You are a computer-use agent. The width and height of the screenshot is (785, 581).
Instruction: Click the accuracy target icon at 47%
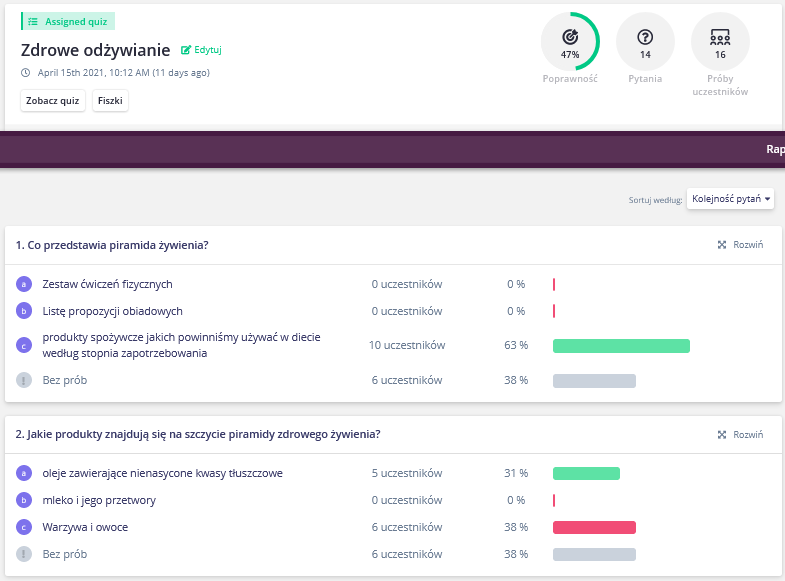point(570,37)
